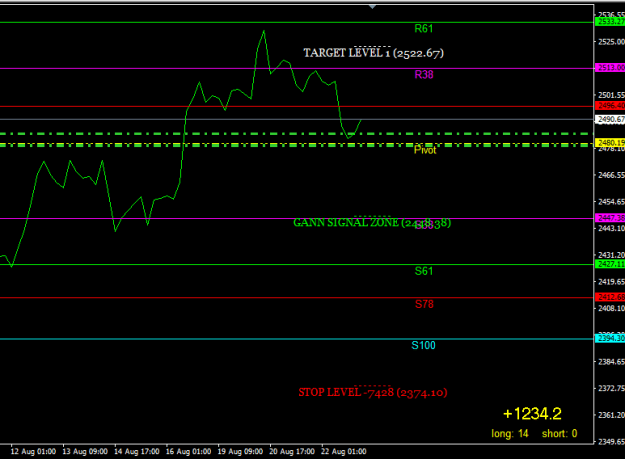
Task: Click the 20 Aug 17:00 time label
Action: pos(292,451)
